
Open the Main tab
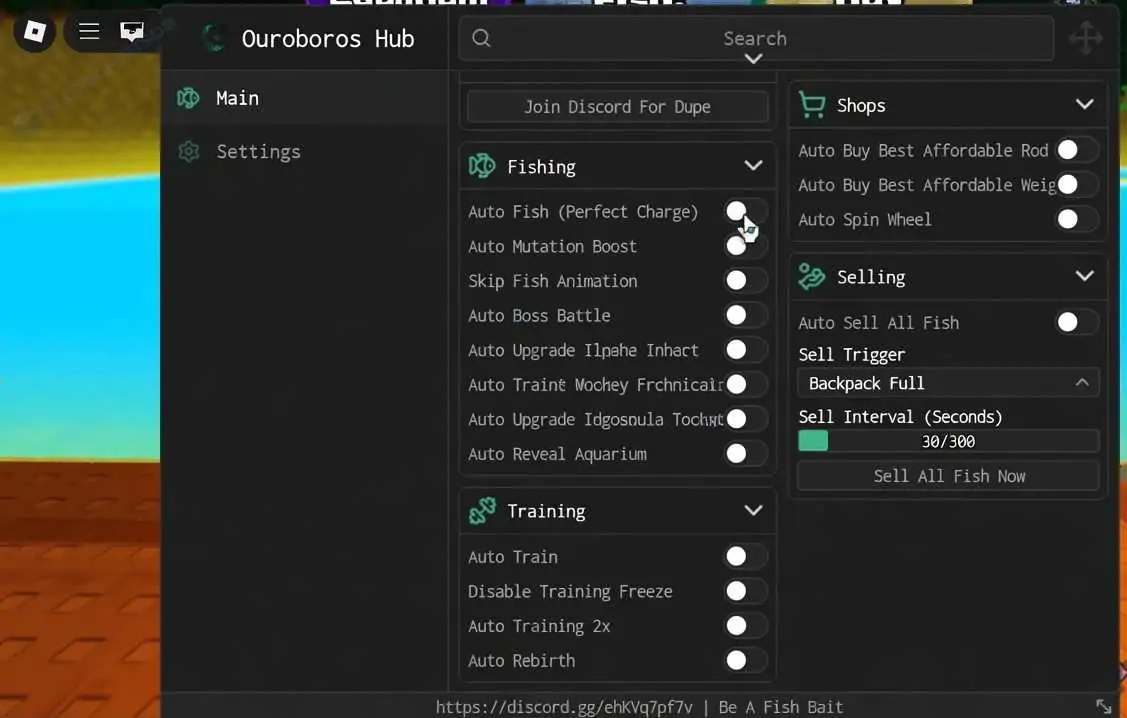click(x=305, y=98)
